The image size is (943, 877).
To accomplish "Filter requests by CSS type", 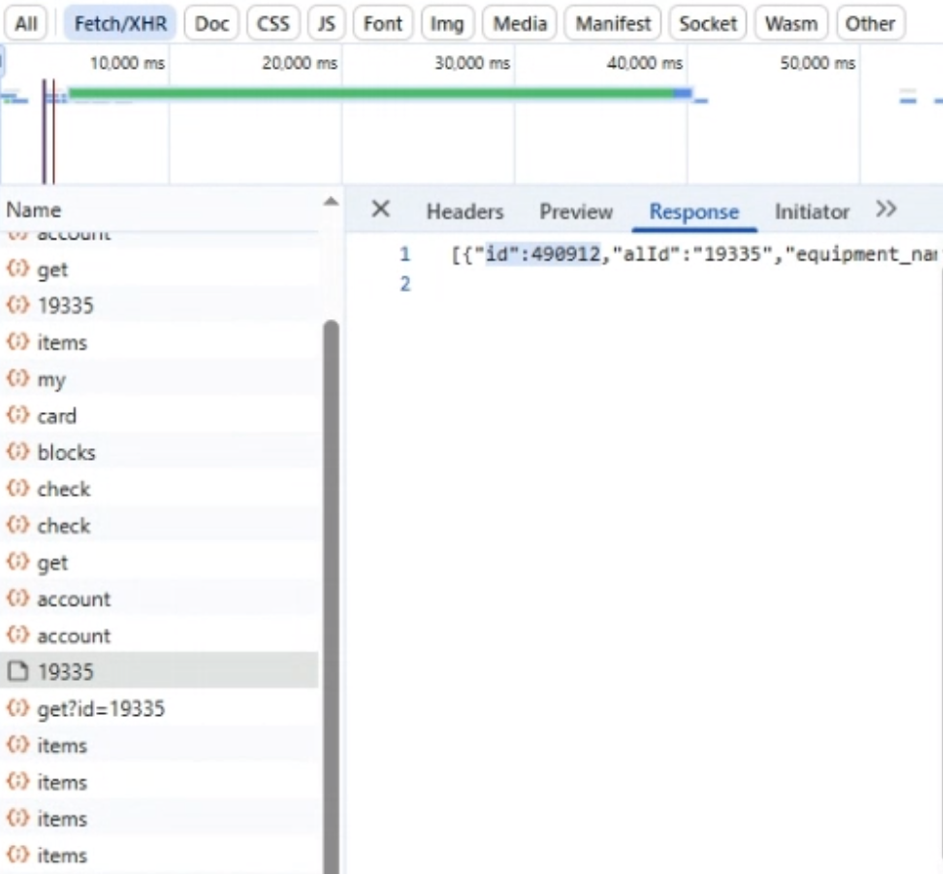I will coord(272,23).
